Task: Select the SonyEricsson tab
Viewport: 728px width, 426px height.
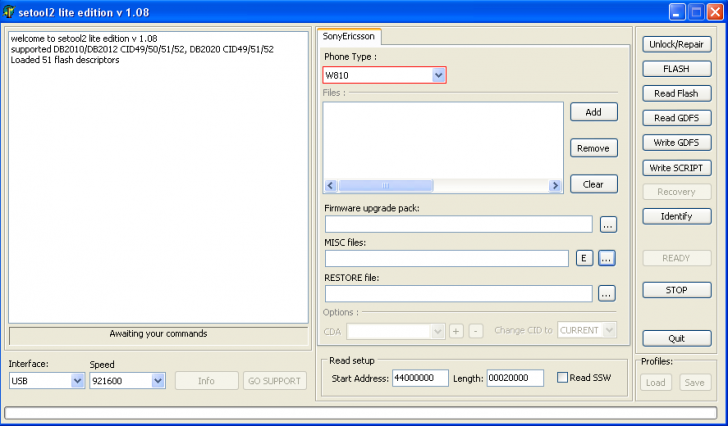Action: tap(347, 36)
